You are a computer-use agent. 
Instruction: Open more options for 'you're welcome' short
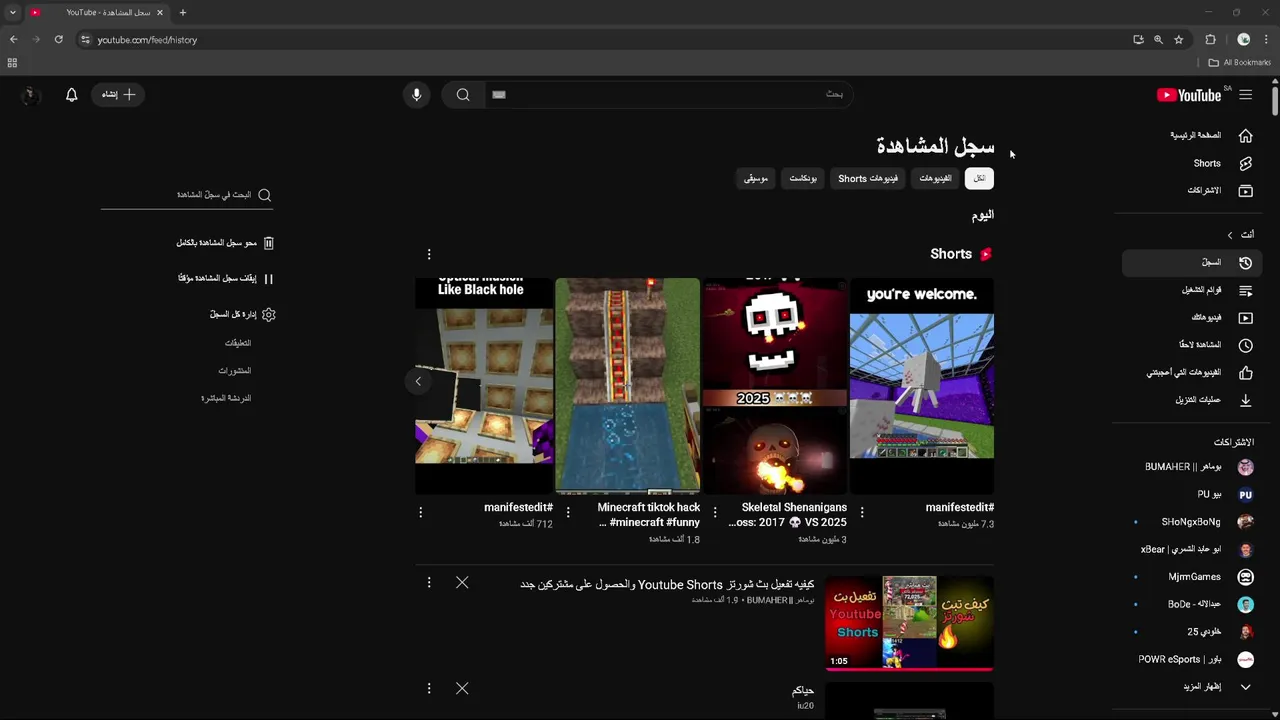(x=862, y=512)
